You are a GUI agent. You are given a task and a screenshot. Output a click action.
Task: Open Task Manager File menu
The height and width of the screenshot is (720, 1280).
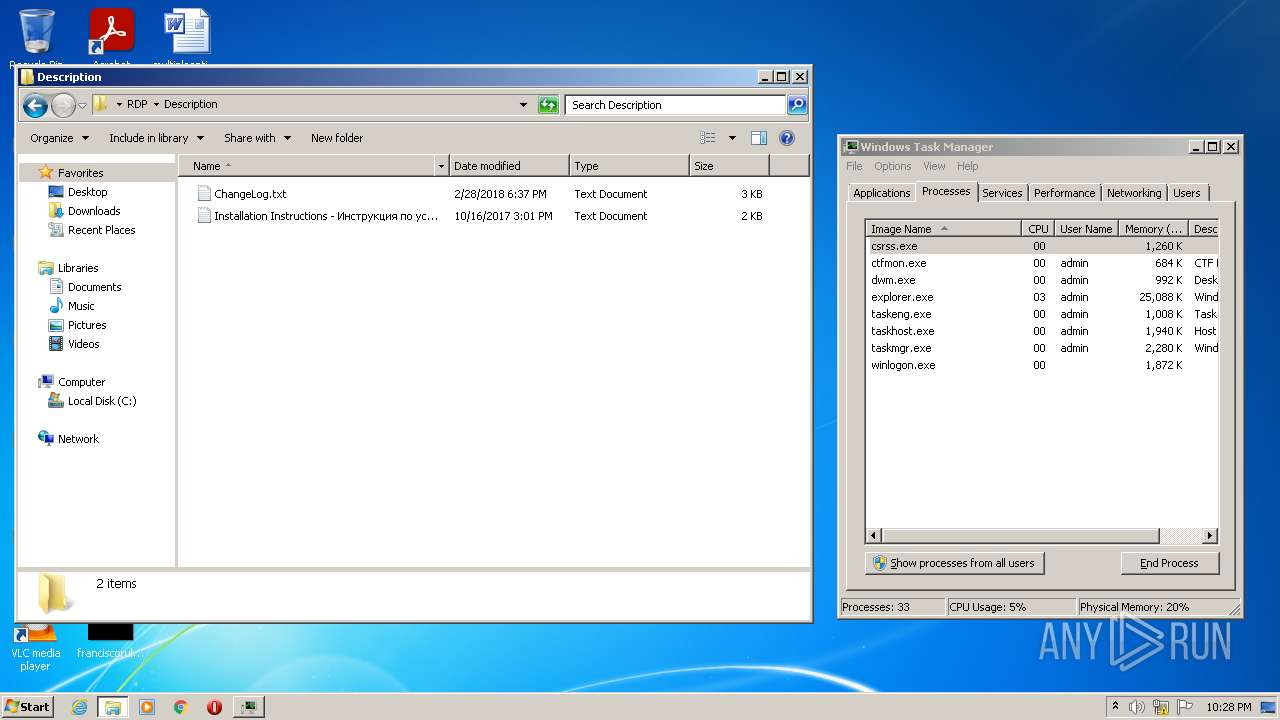pyautogui.click(x=854, y=166)
